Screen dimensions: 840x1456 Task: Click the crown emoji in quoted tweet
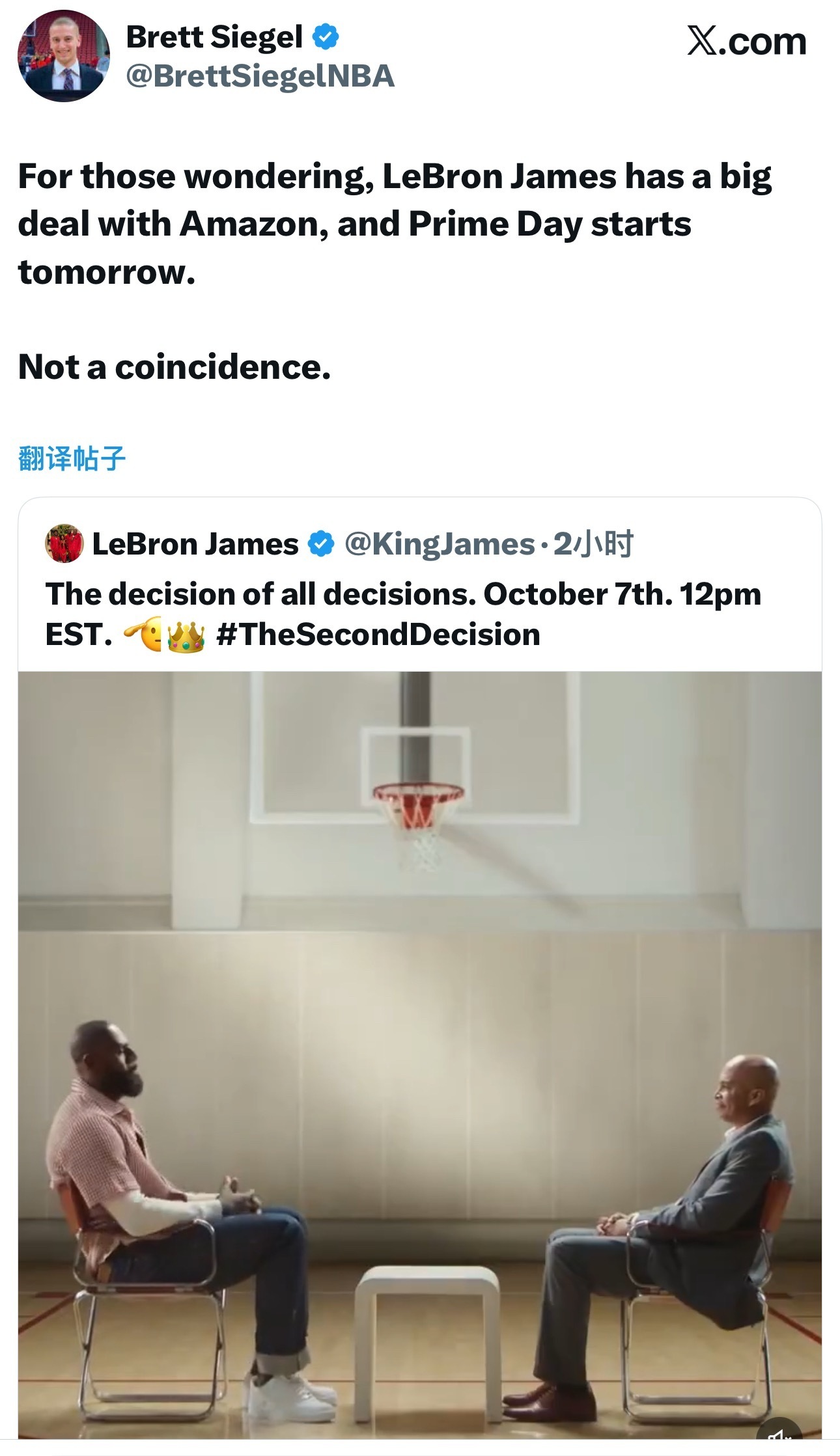(x=186, y=635)
